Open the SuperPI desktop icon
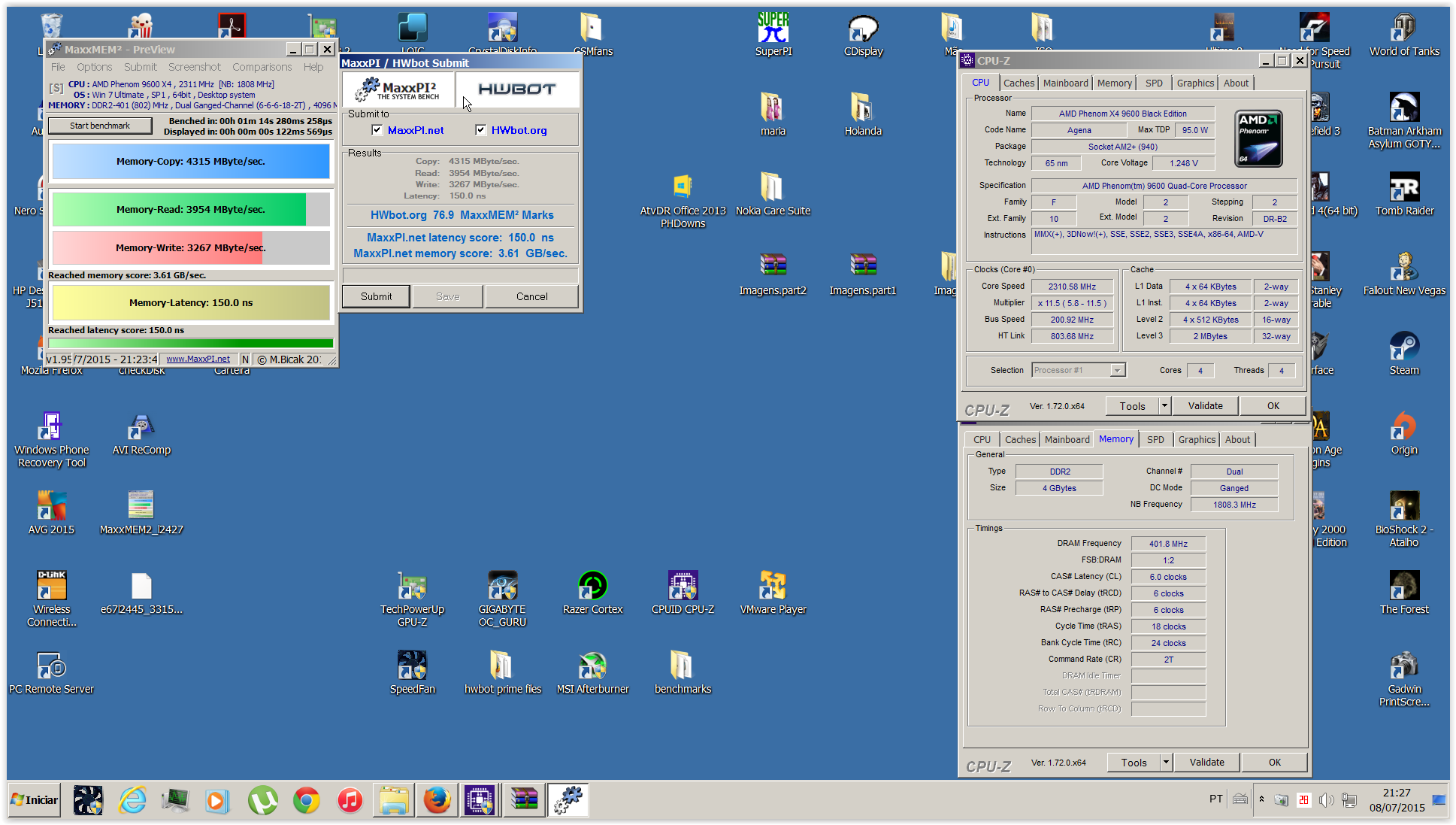The height and width of the screenshot is (825, 1456). click(x=773, y=35)
